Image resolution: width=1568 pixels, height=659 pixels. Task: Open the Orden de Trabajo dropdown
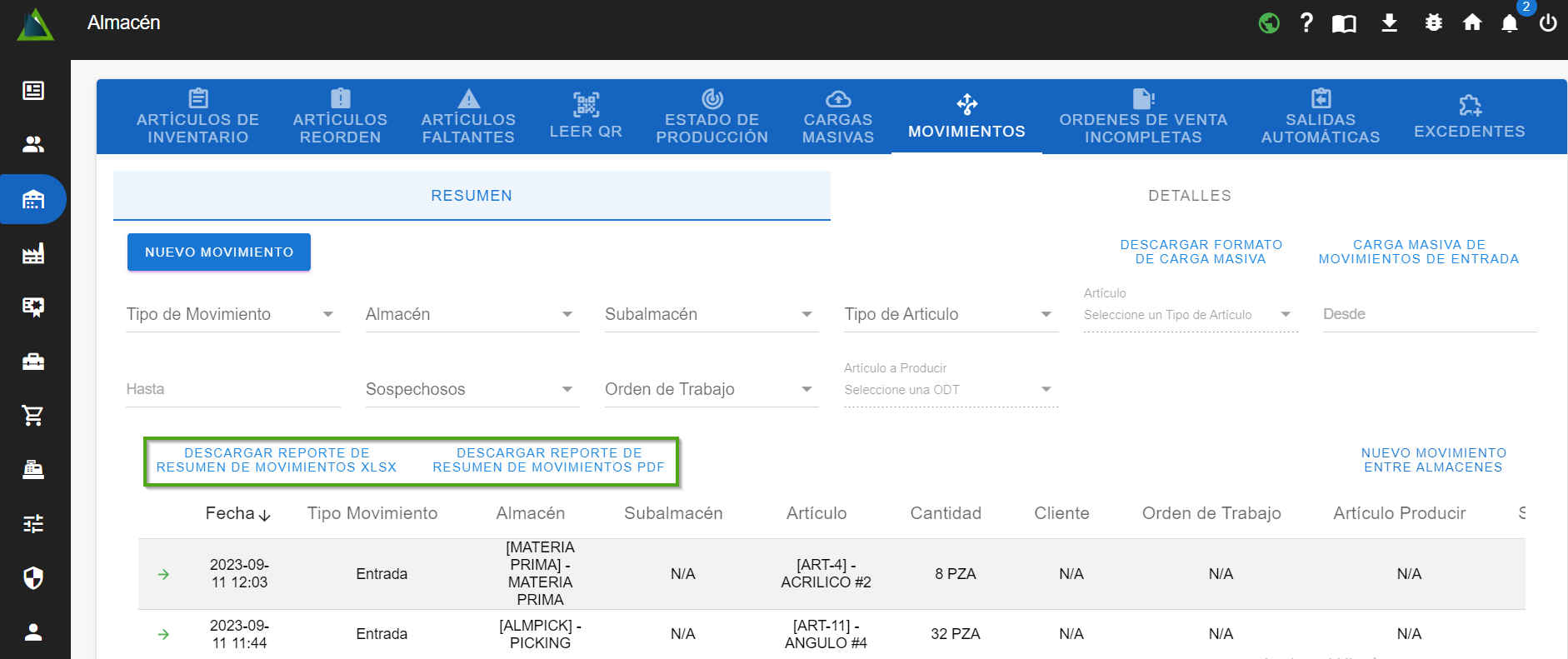click(711, 389)
